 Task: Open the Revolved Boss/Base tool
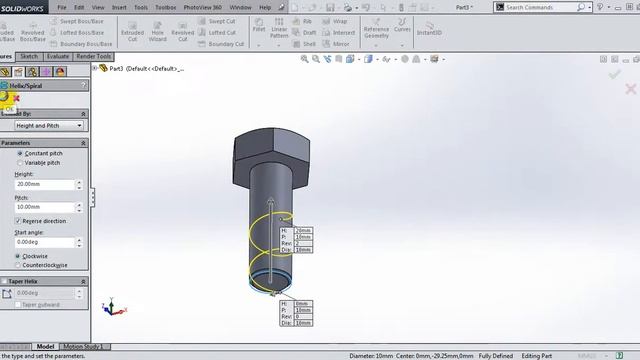[x=32, y=32]
